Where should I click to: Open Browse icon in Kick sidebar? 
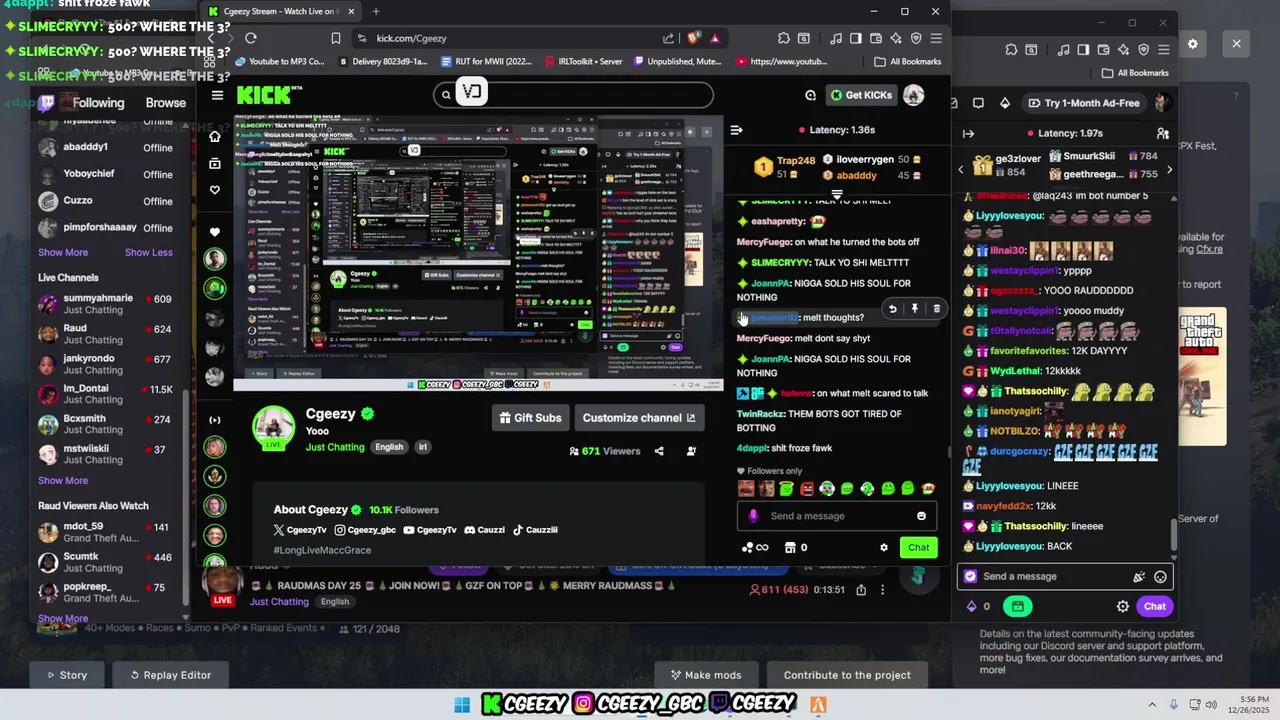[215, 163]
